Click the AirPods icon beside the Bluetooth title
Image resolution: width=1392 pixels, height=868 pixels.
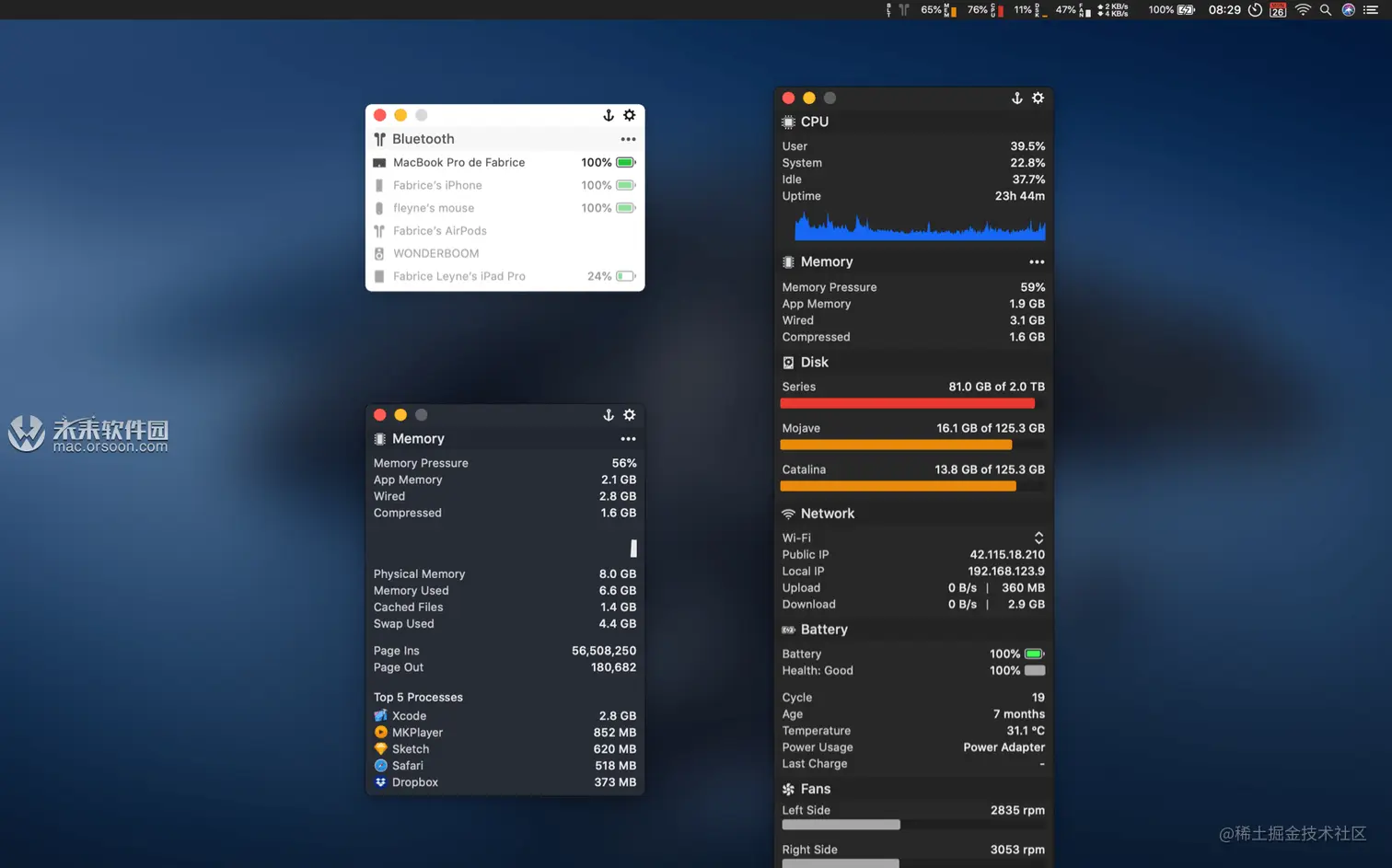[x=379, y=139]
